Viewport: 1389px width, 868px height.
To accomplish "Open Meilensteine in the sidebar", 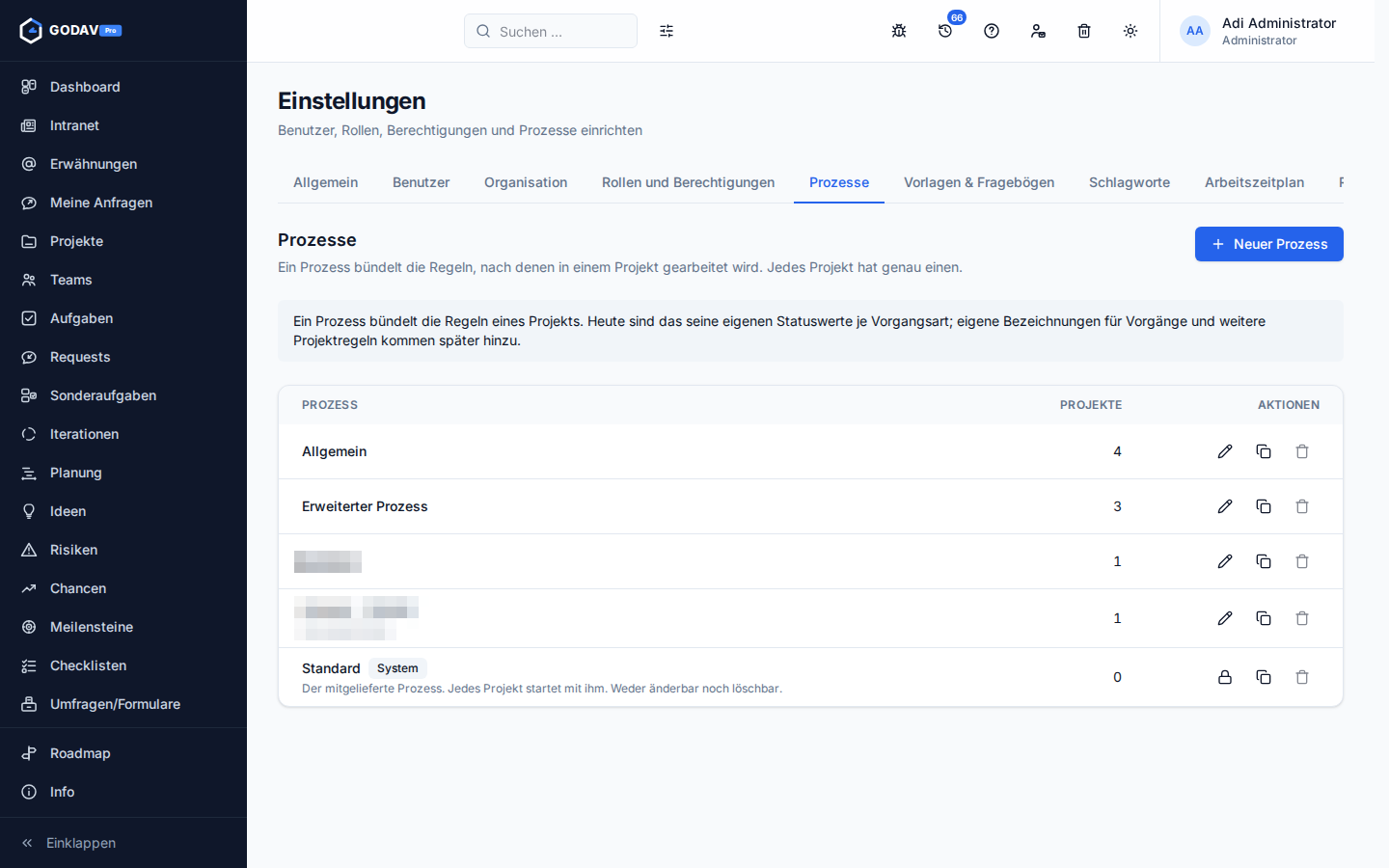I will [123, 627].
